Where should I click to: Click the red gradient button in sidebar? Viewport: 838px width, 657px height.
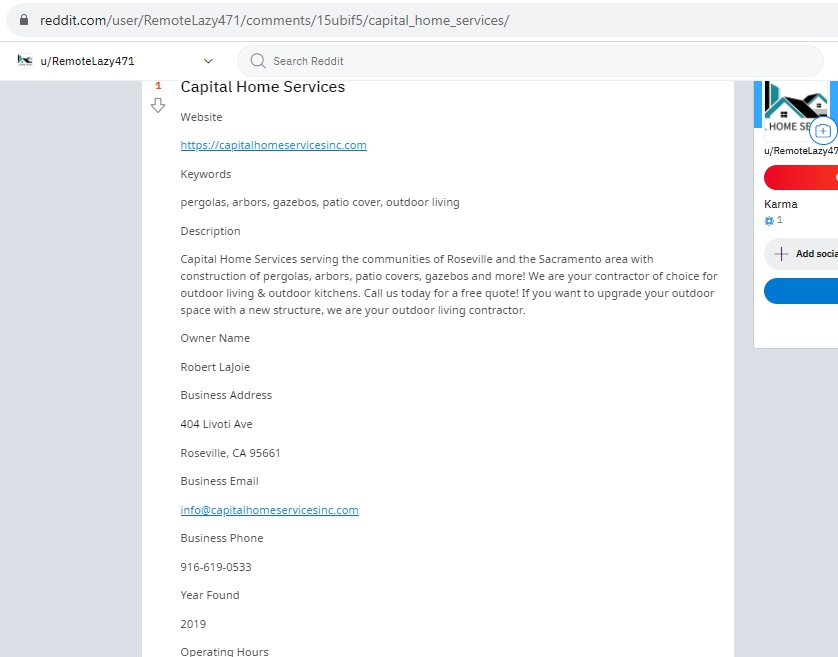tap(801, 177)
